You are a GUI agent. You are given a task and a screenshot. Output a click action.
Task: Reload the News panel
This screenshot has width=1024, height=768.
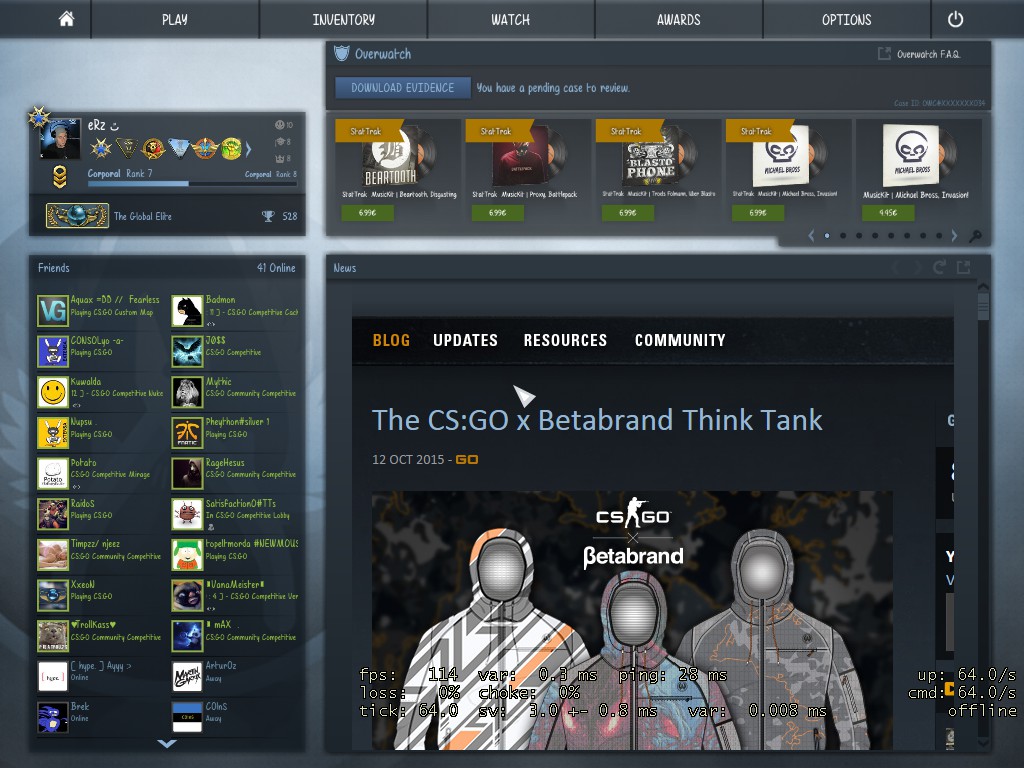click(x=939, y=267)
